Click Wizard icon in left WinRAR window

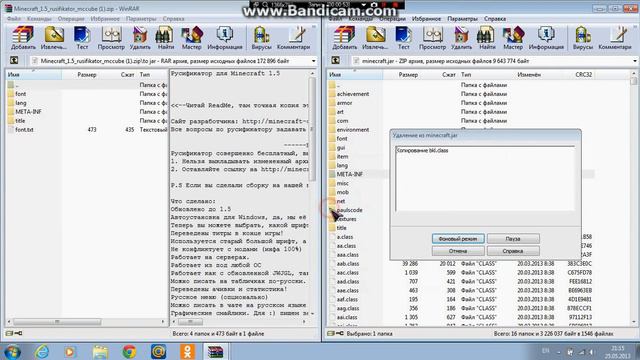pos(191,38)
